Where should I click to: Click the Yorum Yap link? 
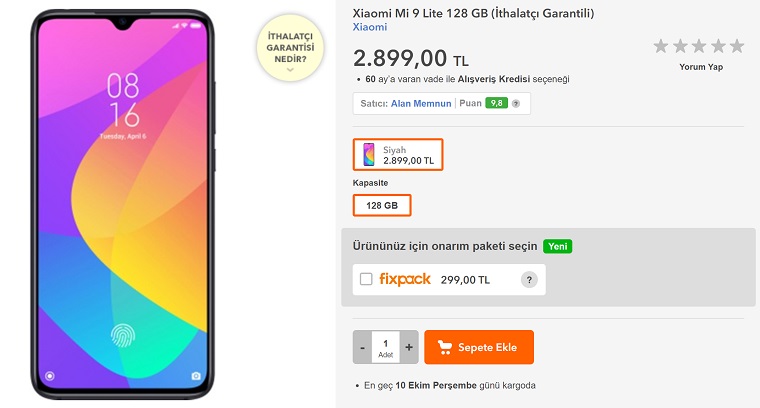[700, 67]
